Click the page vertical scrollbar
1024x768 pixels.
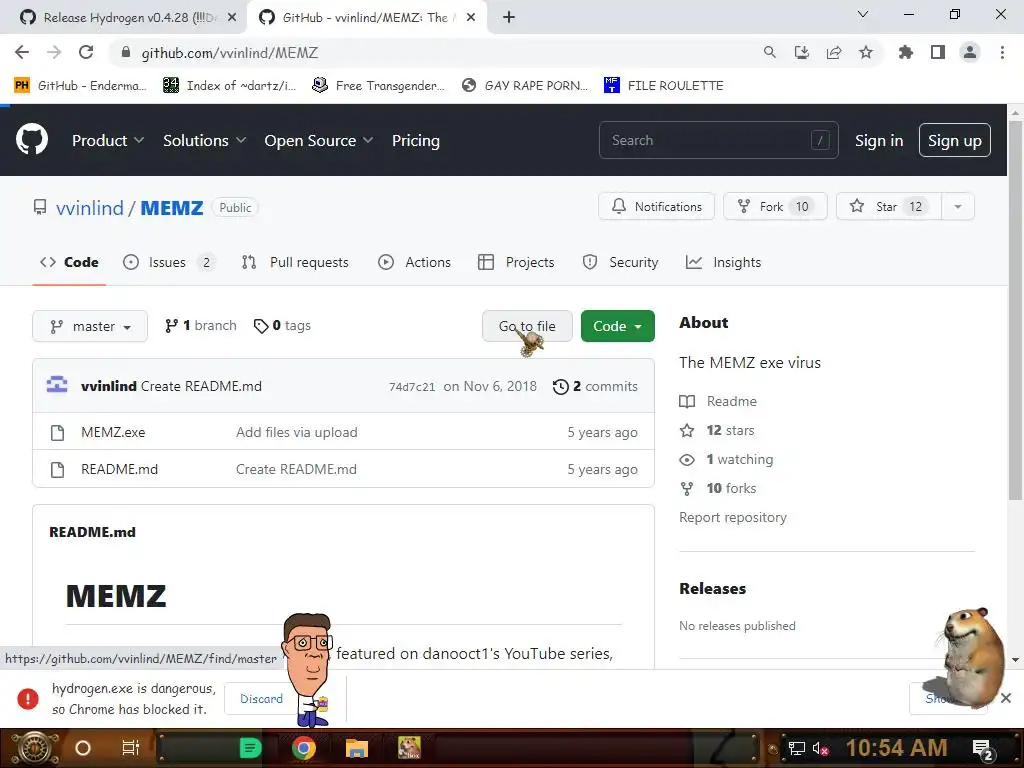[1015, 310]
